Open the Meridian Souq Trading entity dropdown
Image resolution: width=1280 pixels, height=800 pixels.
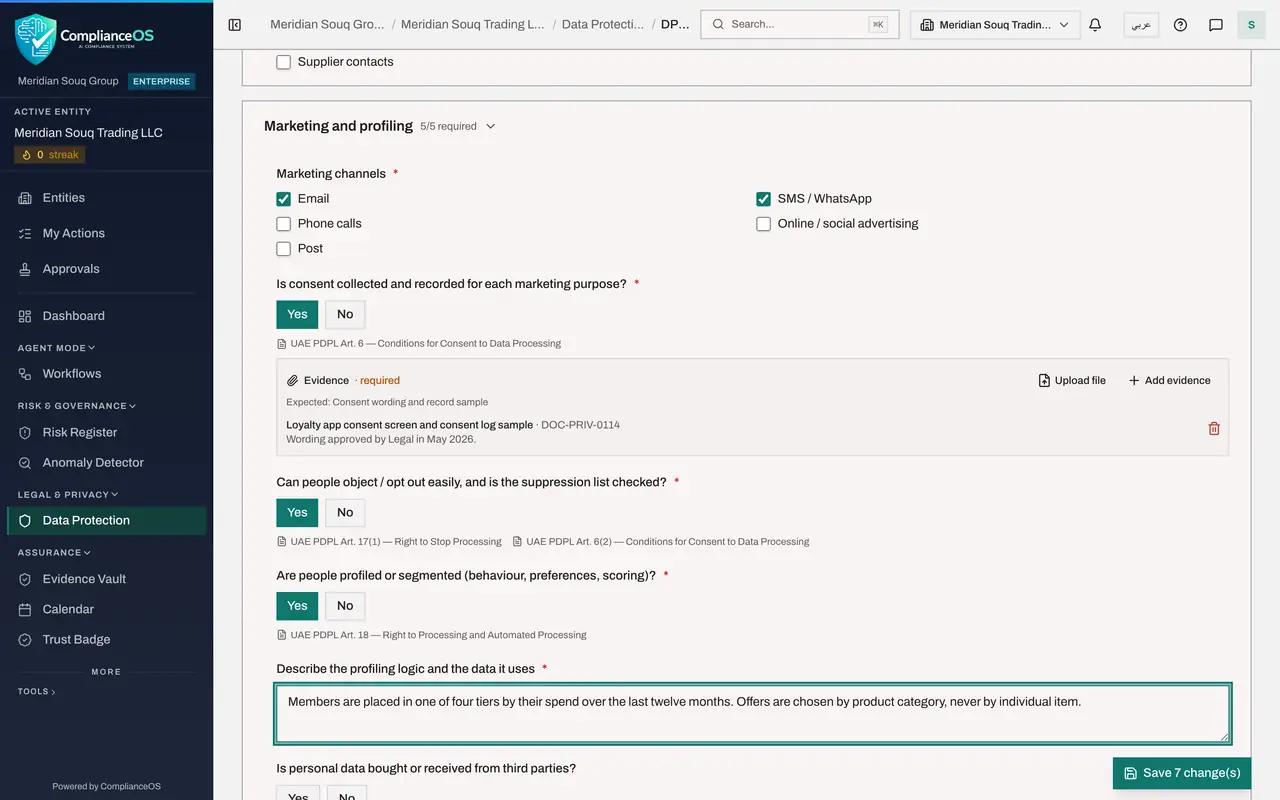point(995,25)
